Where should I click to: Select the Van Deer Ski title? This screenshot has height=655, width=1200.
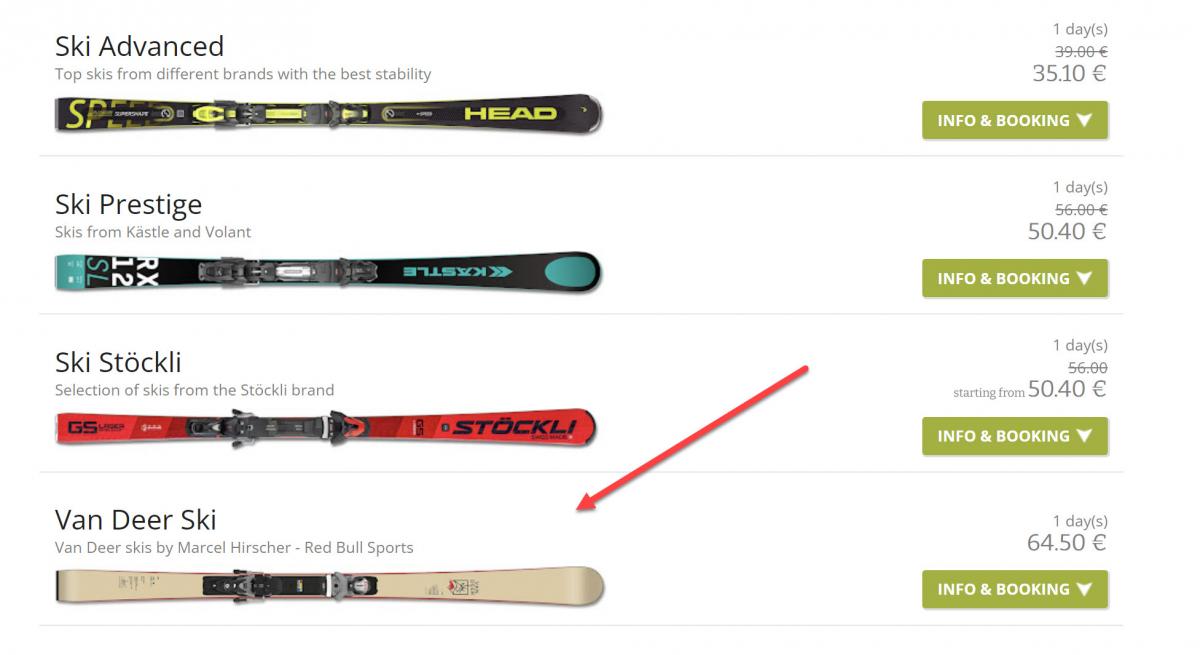click(x=135, y=519)
